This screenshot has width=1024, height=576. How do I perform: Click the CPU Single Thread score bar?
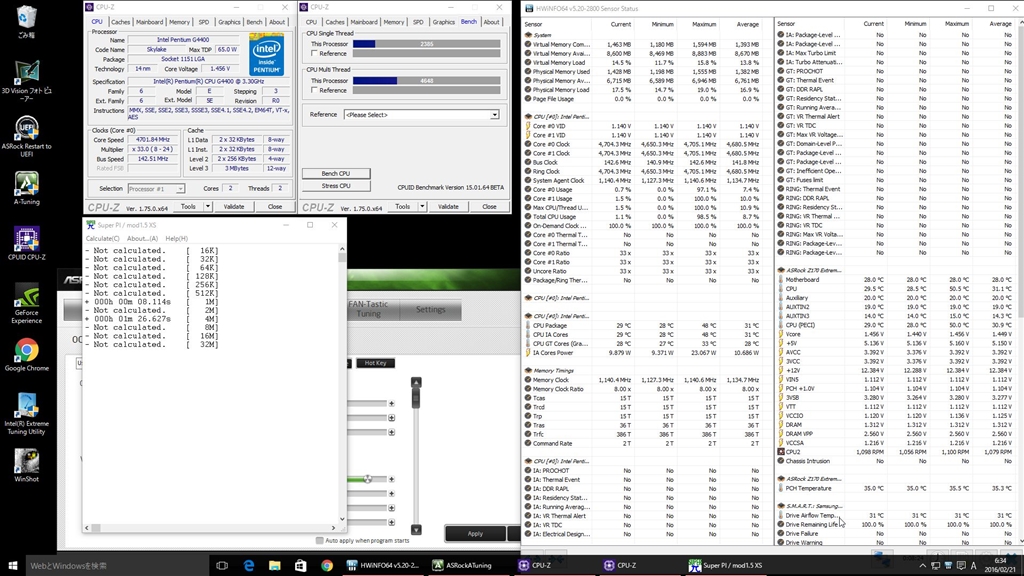(x=426, y=44)
